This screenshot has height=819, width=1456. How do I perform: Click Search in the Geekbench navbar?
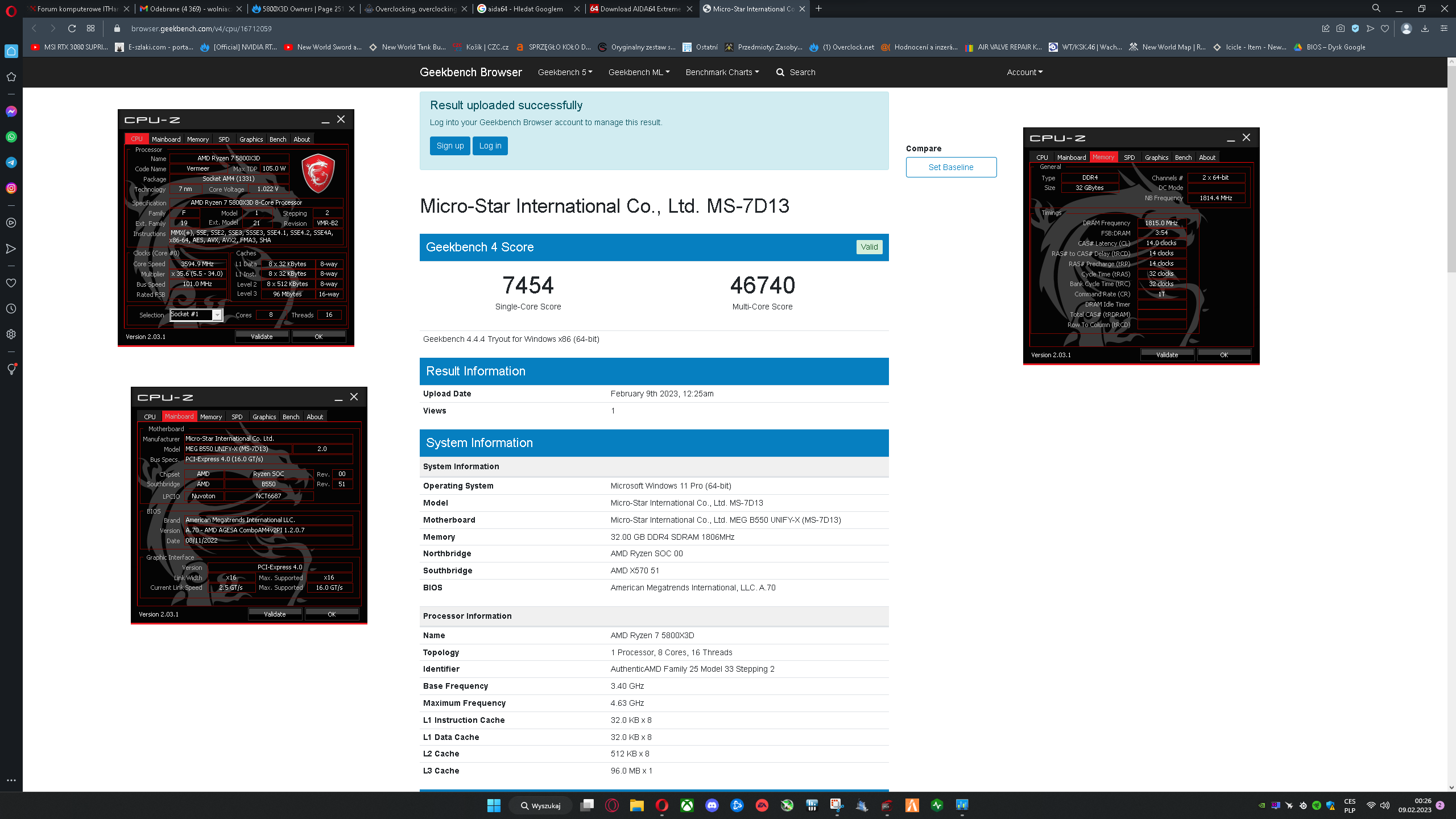796,72
